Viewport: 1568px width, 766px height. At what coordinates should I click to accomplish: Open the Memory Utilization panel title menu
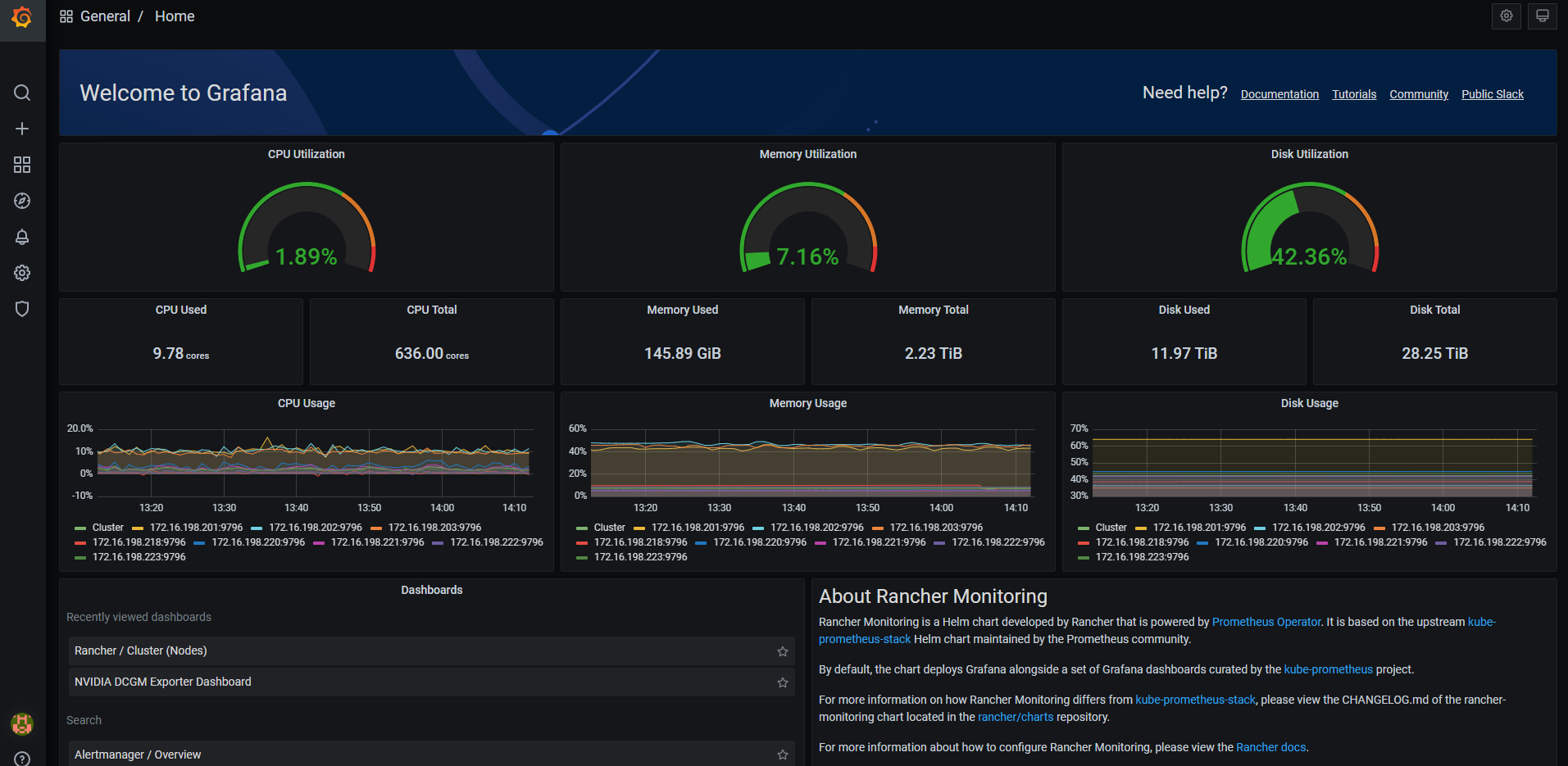808,154
